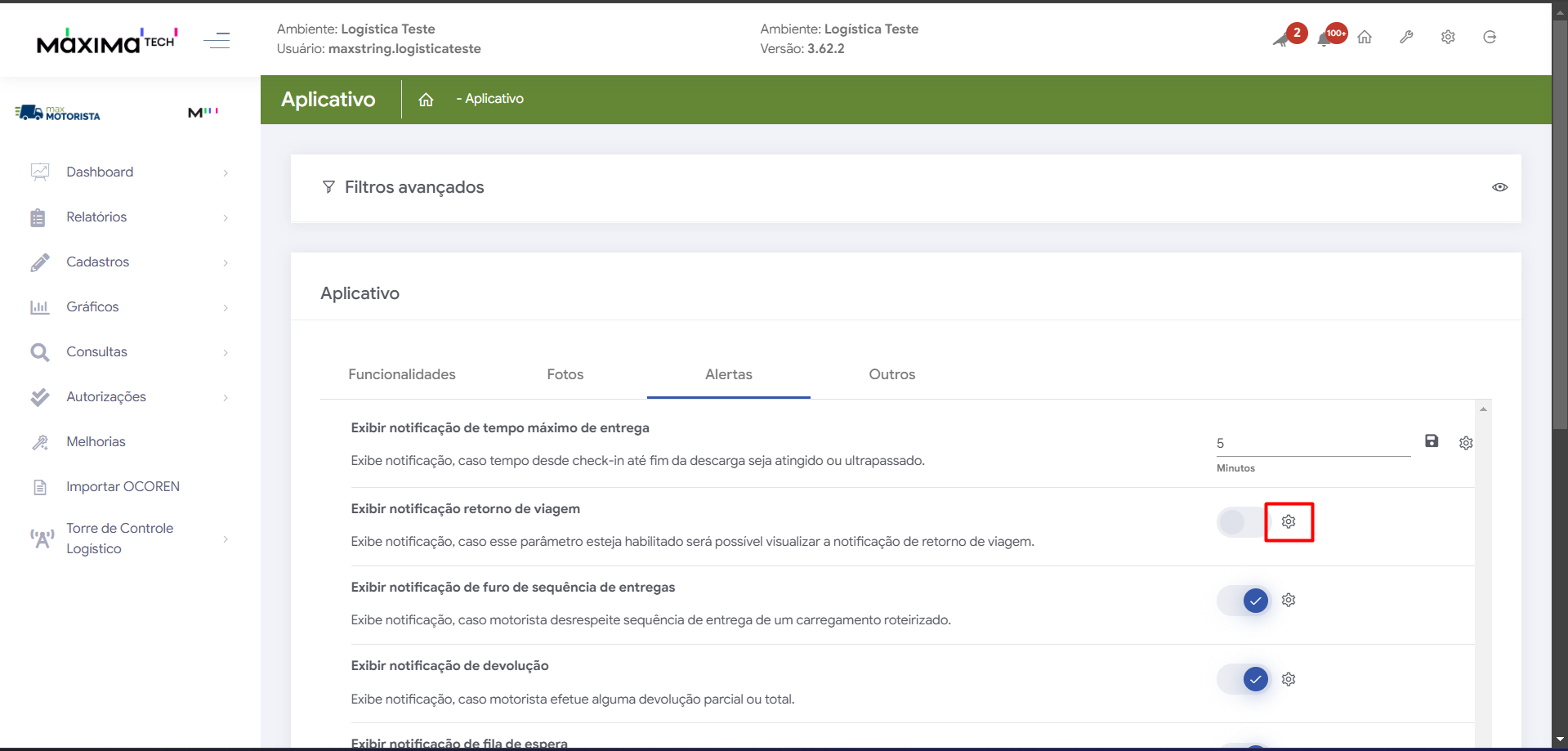Click the logout icon in top header

pyautogui.click(x=1490, y=37)
